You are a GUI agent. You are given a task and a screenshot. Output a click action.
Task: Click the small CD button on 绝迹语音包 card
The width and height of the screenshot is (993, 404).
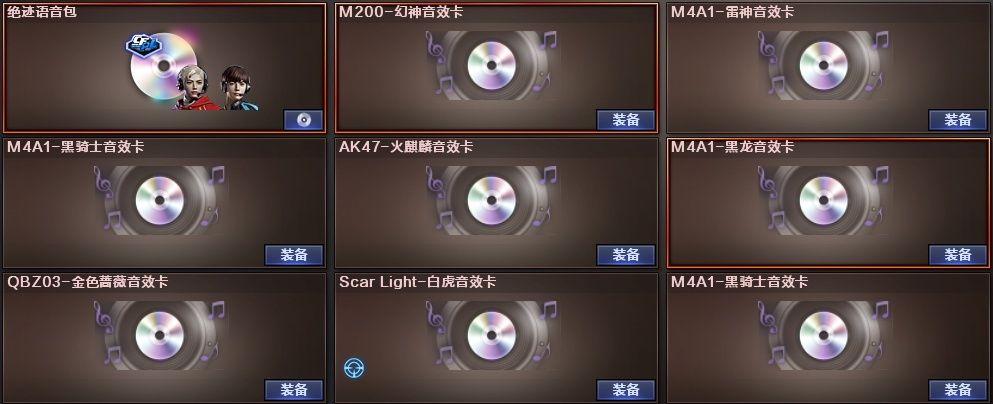303,120
